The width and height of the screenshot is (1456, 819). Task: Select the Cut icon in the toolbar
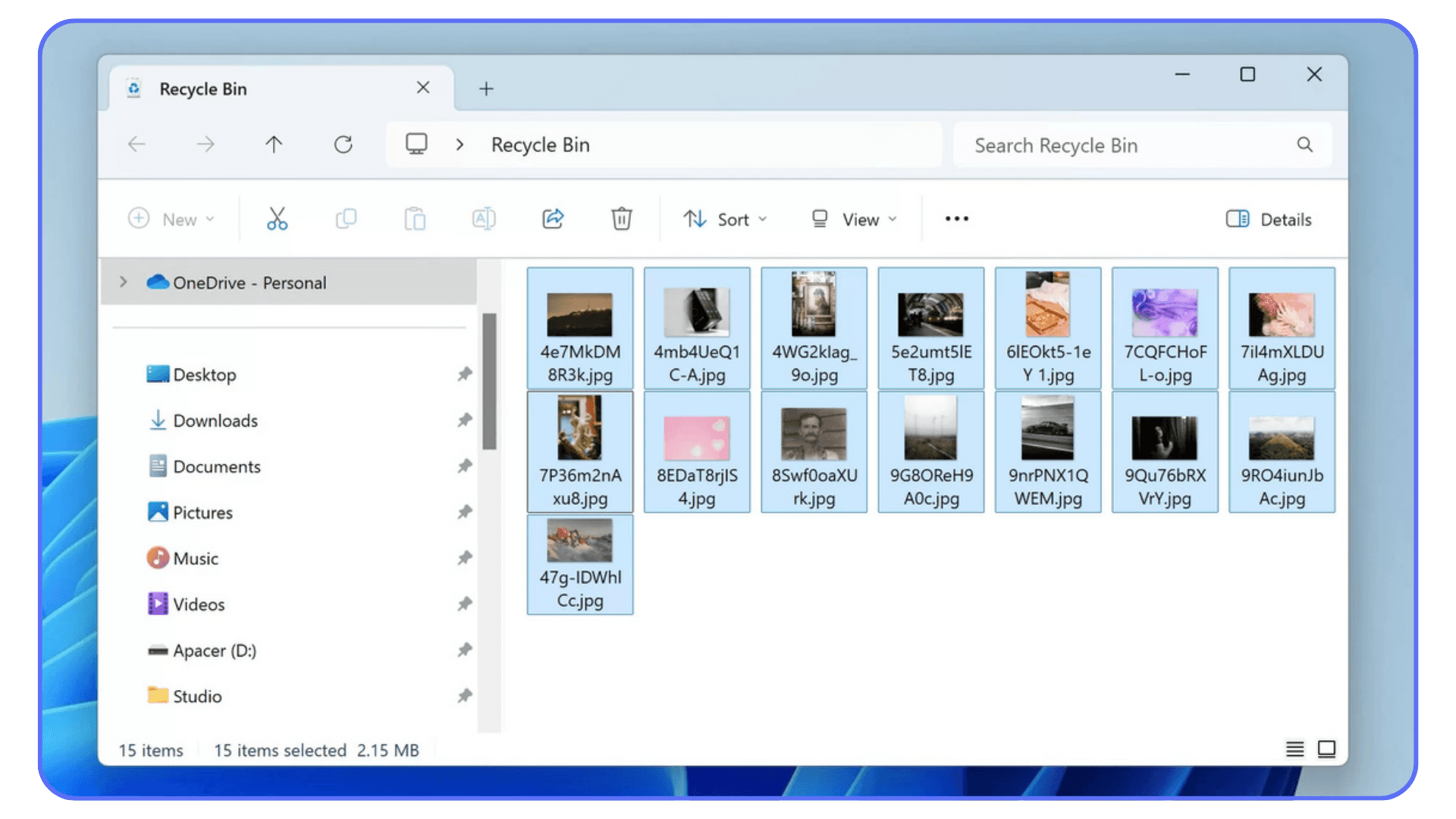tap(277, 218)
